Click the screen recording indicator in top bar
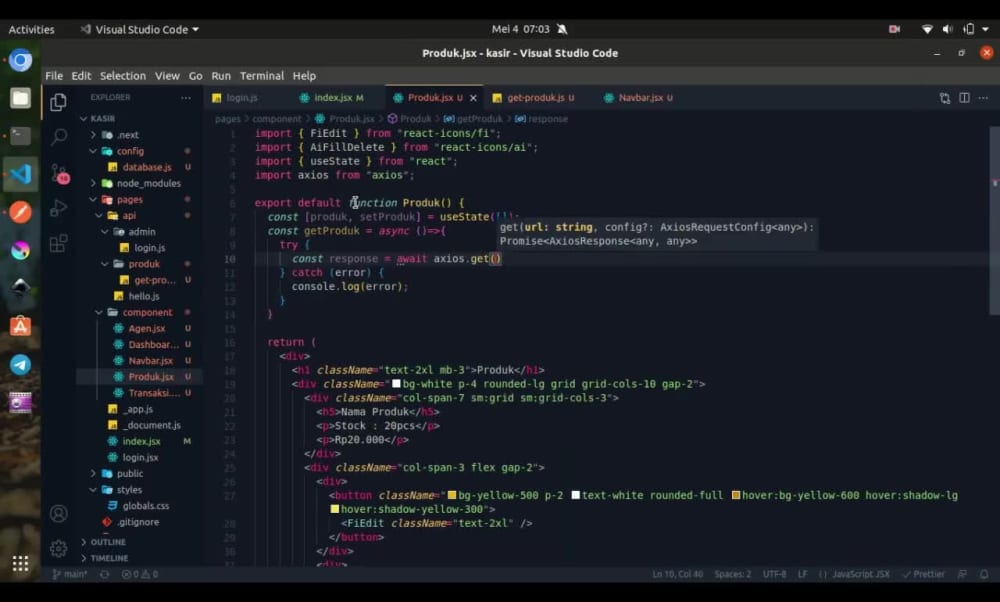The width and height of the screenshot is (1000, 602). coord(894,29)
